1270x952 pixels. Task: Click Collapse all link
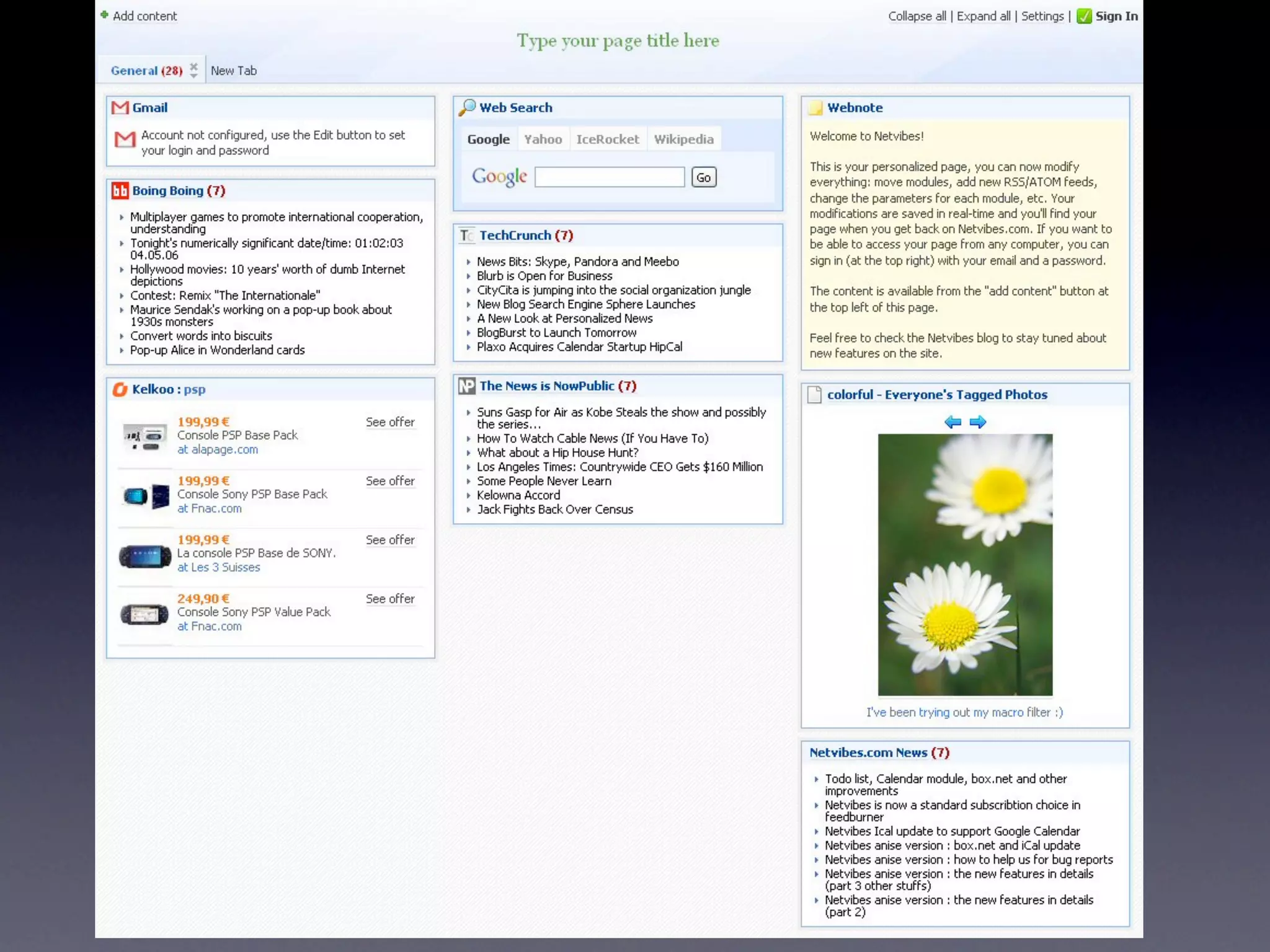click(917, 16)
